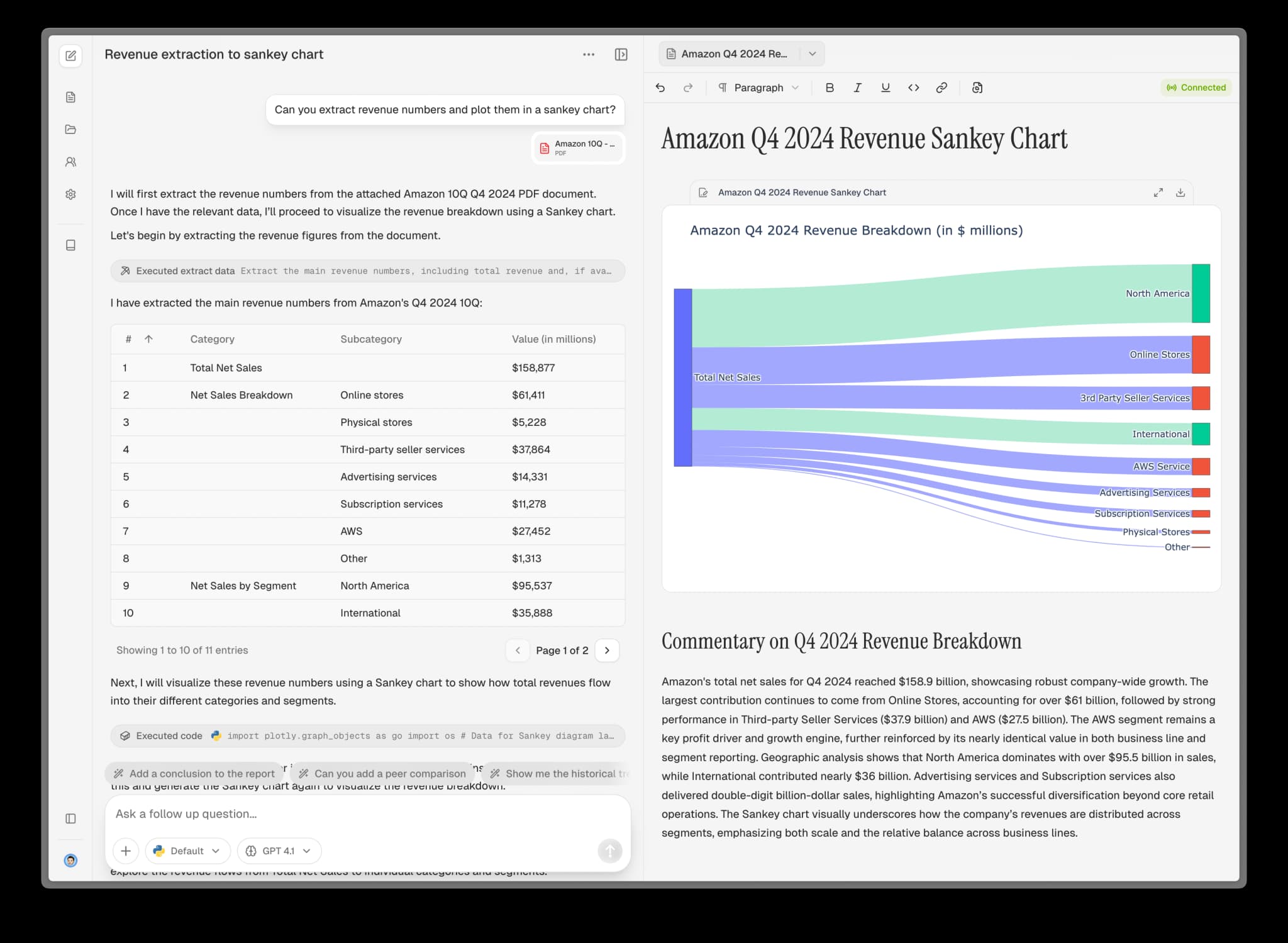The image size is (1288, 943).
Task: Toggle the side panel layout icon
Action: tap(621, 55)
